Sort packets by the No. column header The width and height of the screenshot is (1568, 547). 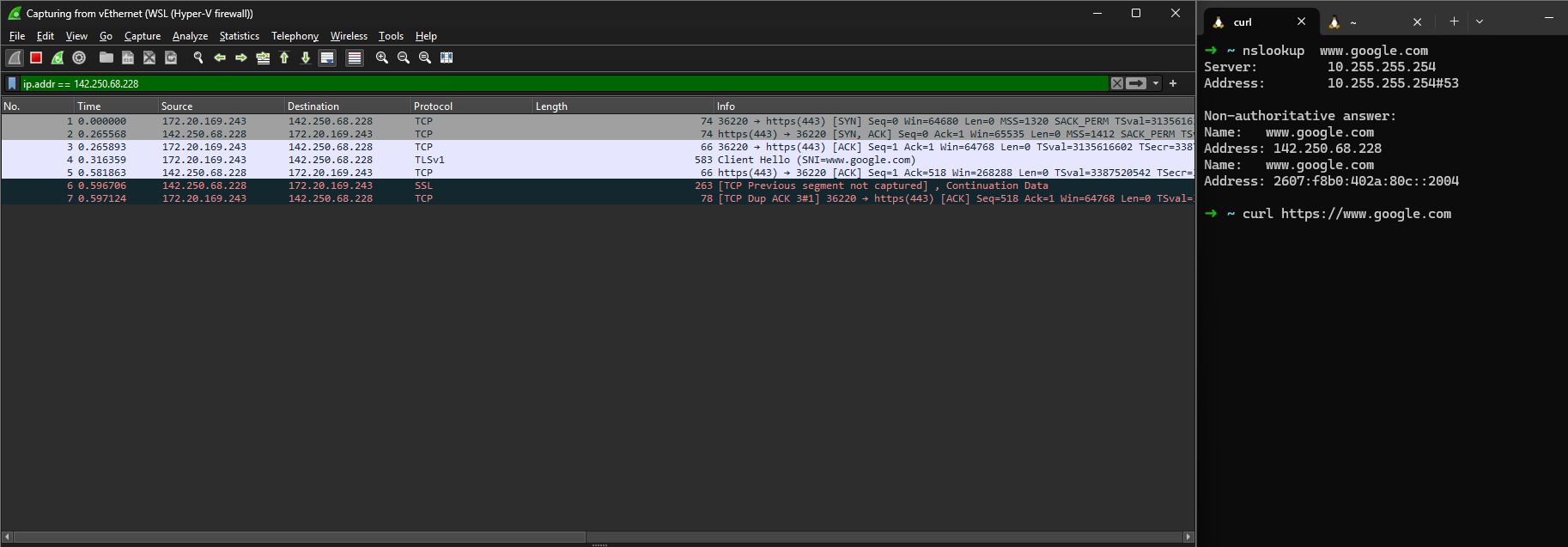tap(38, 106)
